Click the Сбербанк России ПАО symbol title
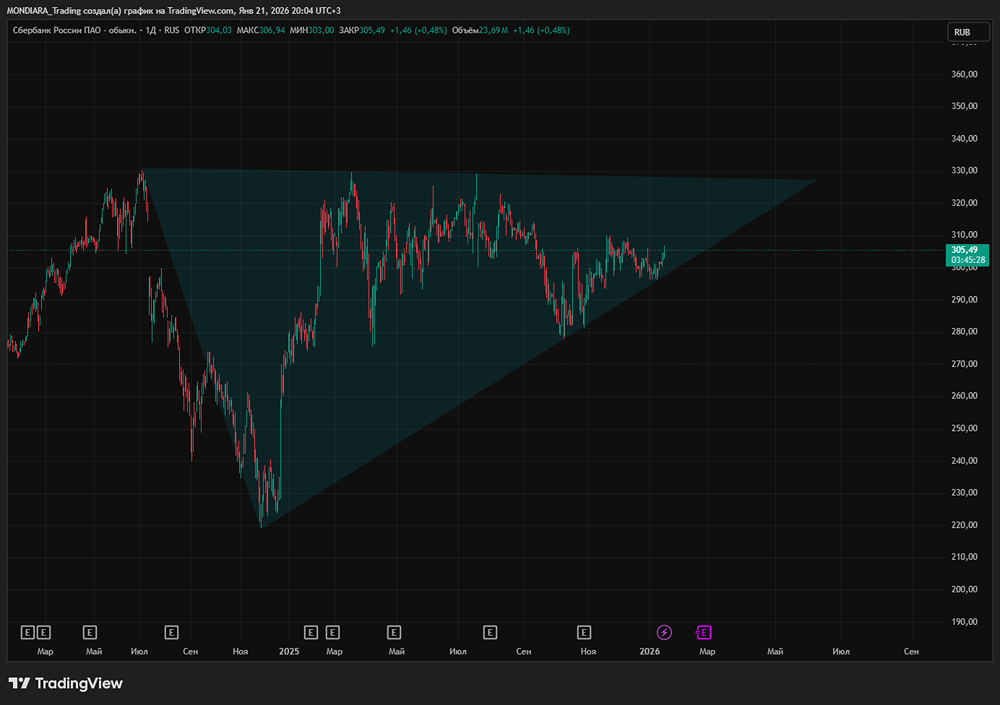Image resolution: width=1000 pixels, height=705 pixels. (x=61, y=31)
